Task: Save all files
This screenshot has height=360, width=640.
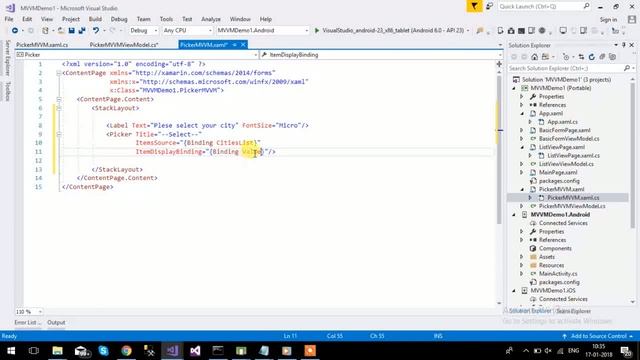Action: coord(82,31)
